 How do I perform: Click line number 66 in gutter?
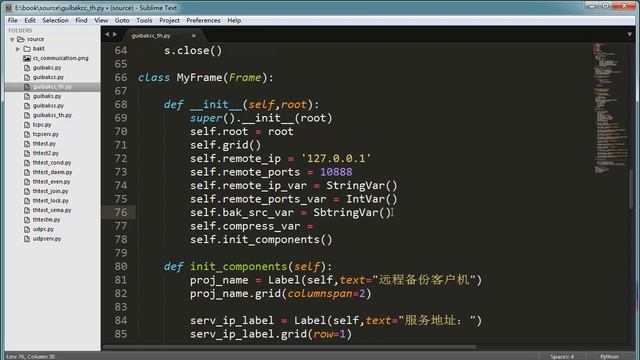click(x=121, y=78)
